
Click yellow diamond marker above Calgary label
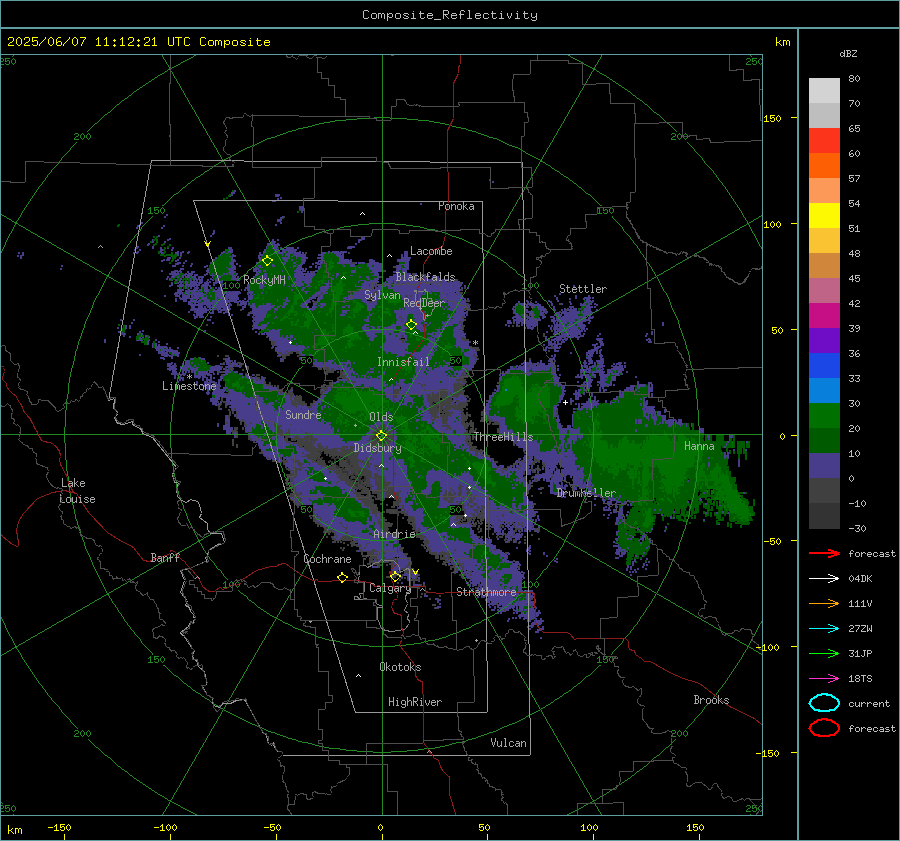tap(395, 576)
